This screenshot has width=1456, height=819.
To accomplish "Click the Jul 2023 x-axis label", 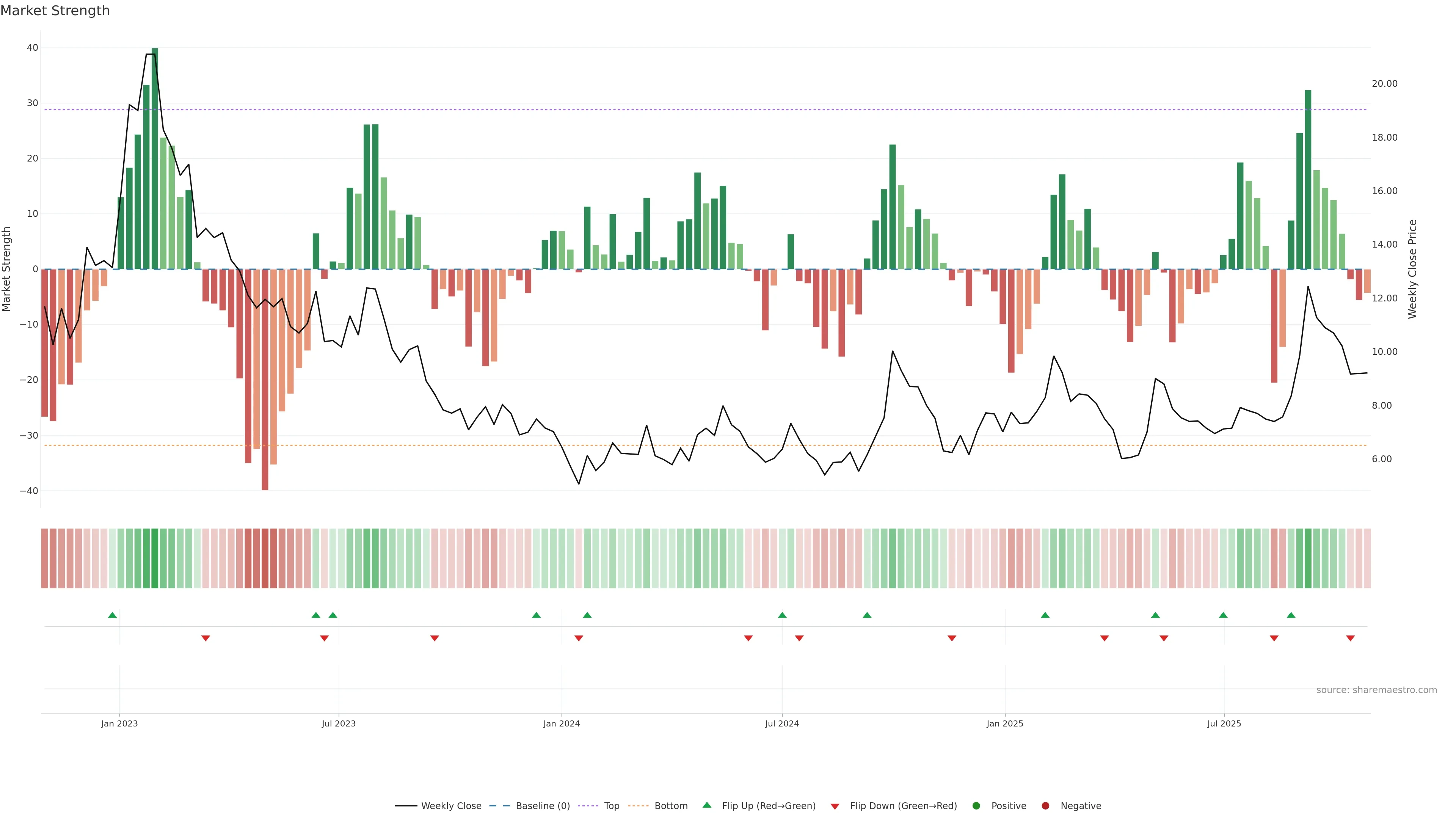I will pyautogui.click(x=339, y=723).
